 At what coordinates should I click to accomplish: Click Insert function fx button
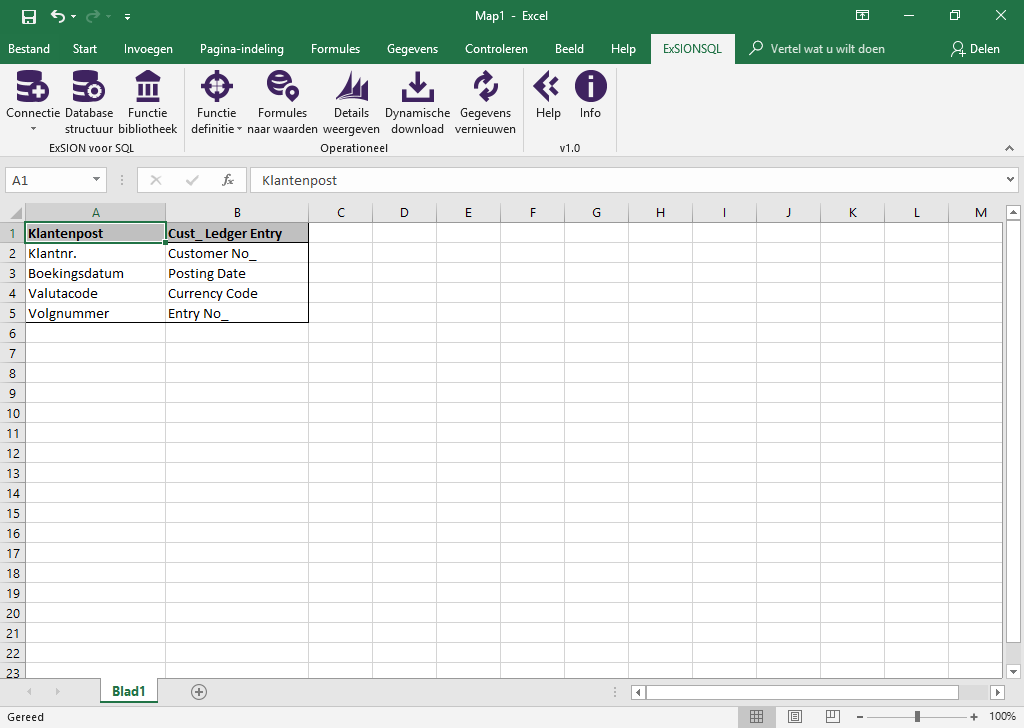228,180
